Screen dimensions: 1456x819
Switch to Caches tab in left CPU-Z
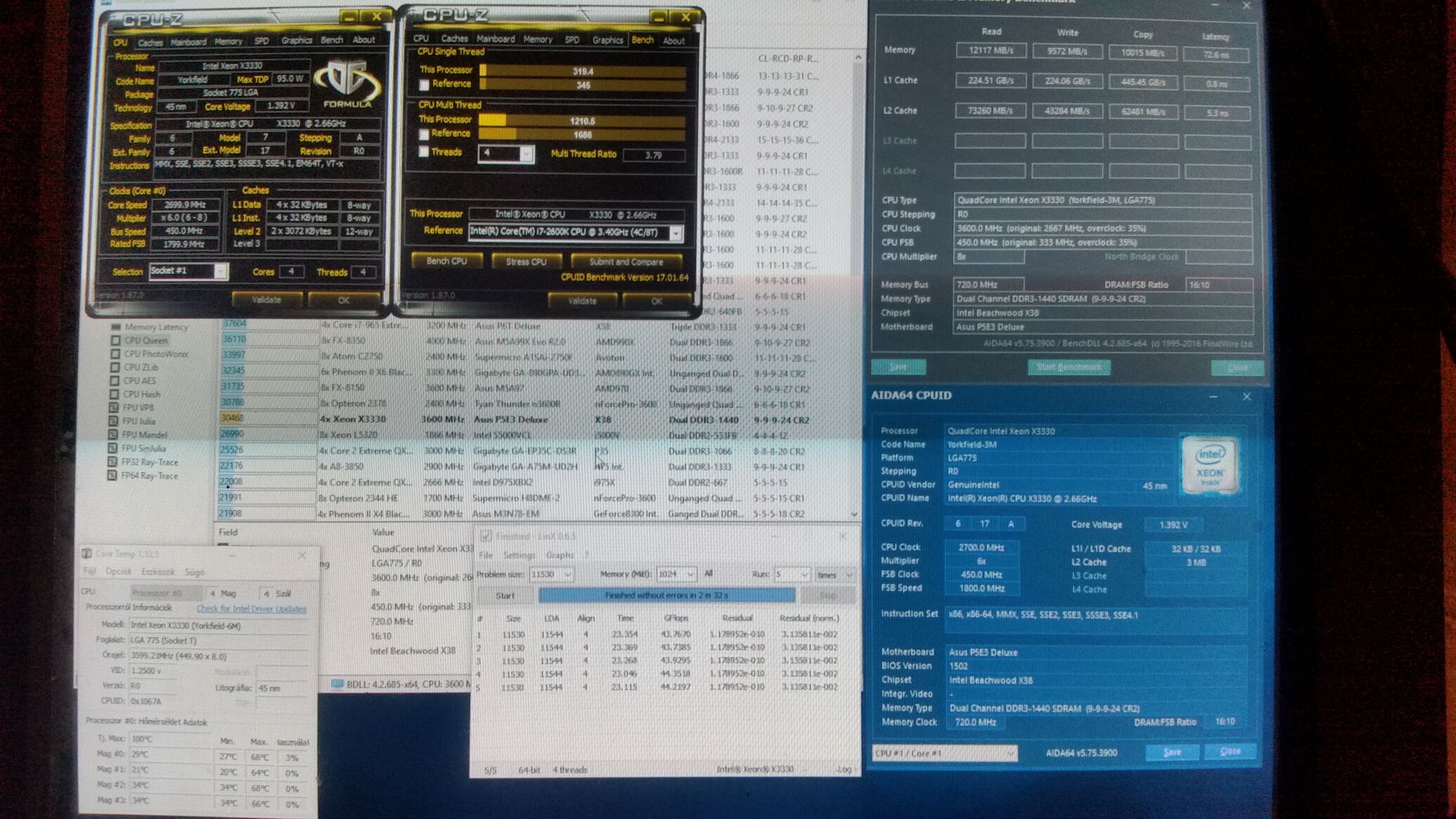(150, 43)
